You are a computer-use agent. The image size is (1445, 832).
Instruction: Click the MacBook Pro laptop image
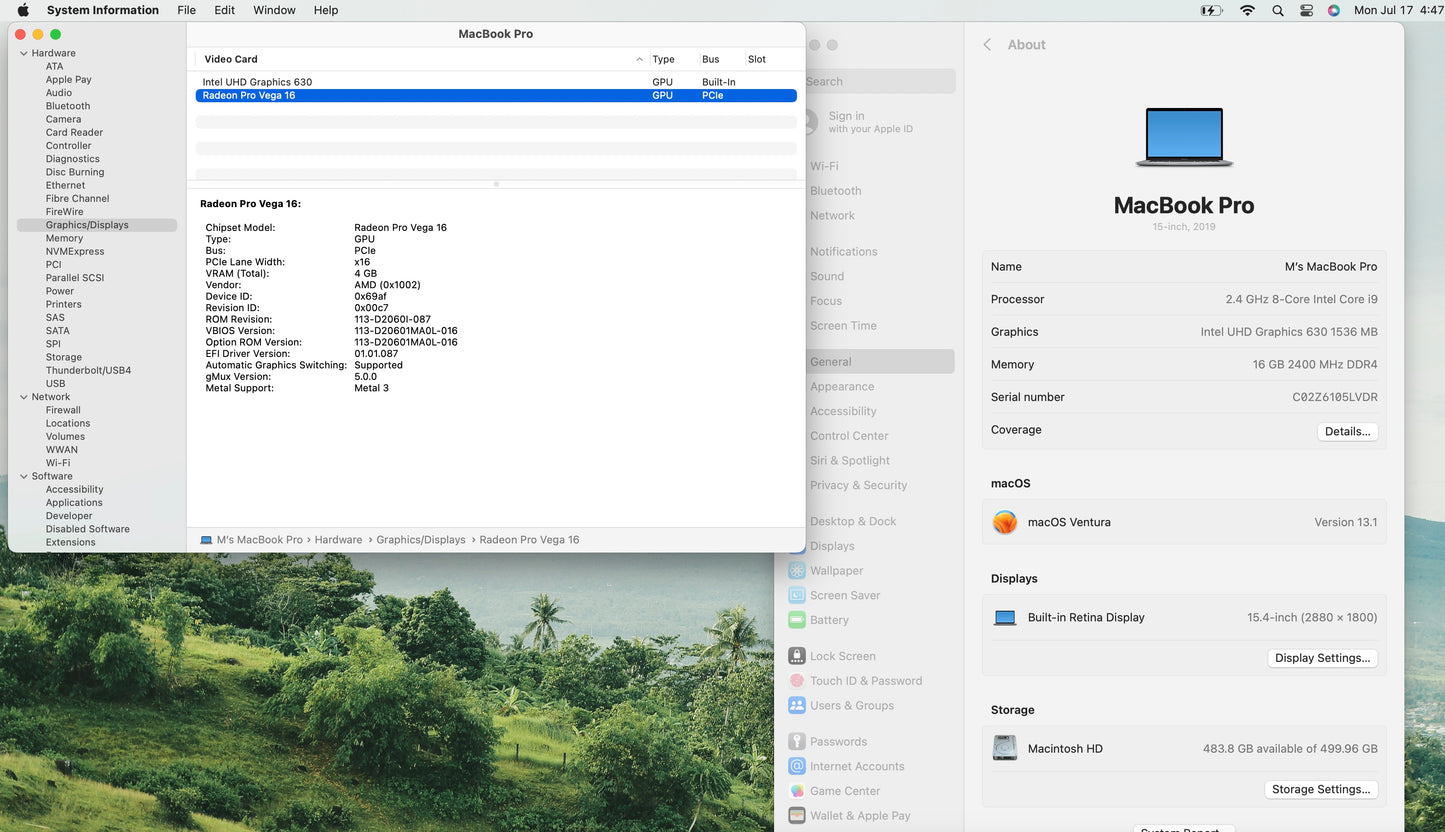1184,137
